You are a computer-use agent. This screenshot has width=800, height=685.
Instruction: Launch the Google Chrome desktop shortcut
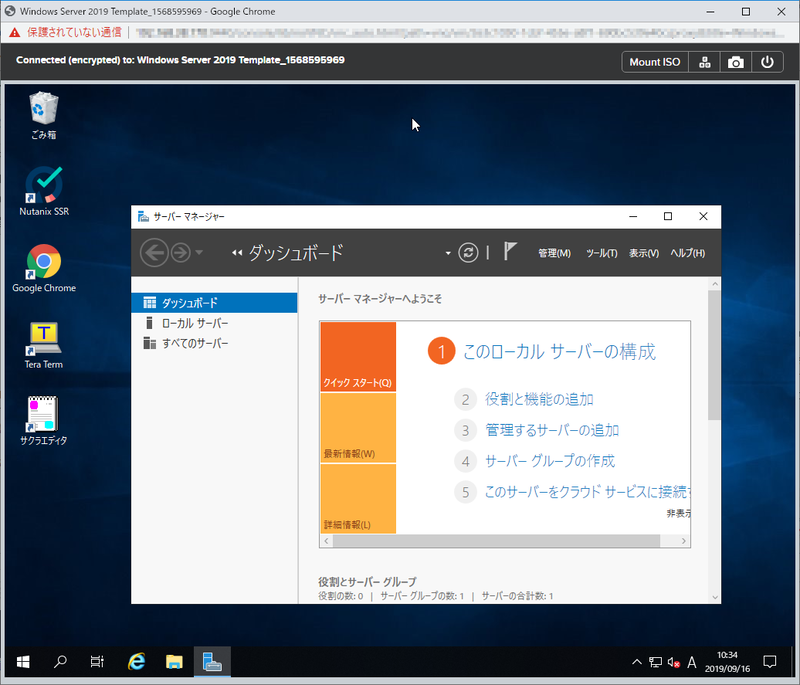pyautogui.click(x=44, y=268)
